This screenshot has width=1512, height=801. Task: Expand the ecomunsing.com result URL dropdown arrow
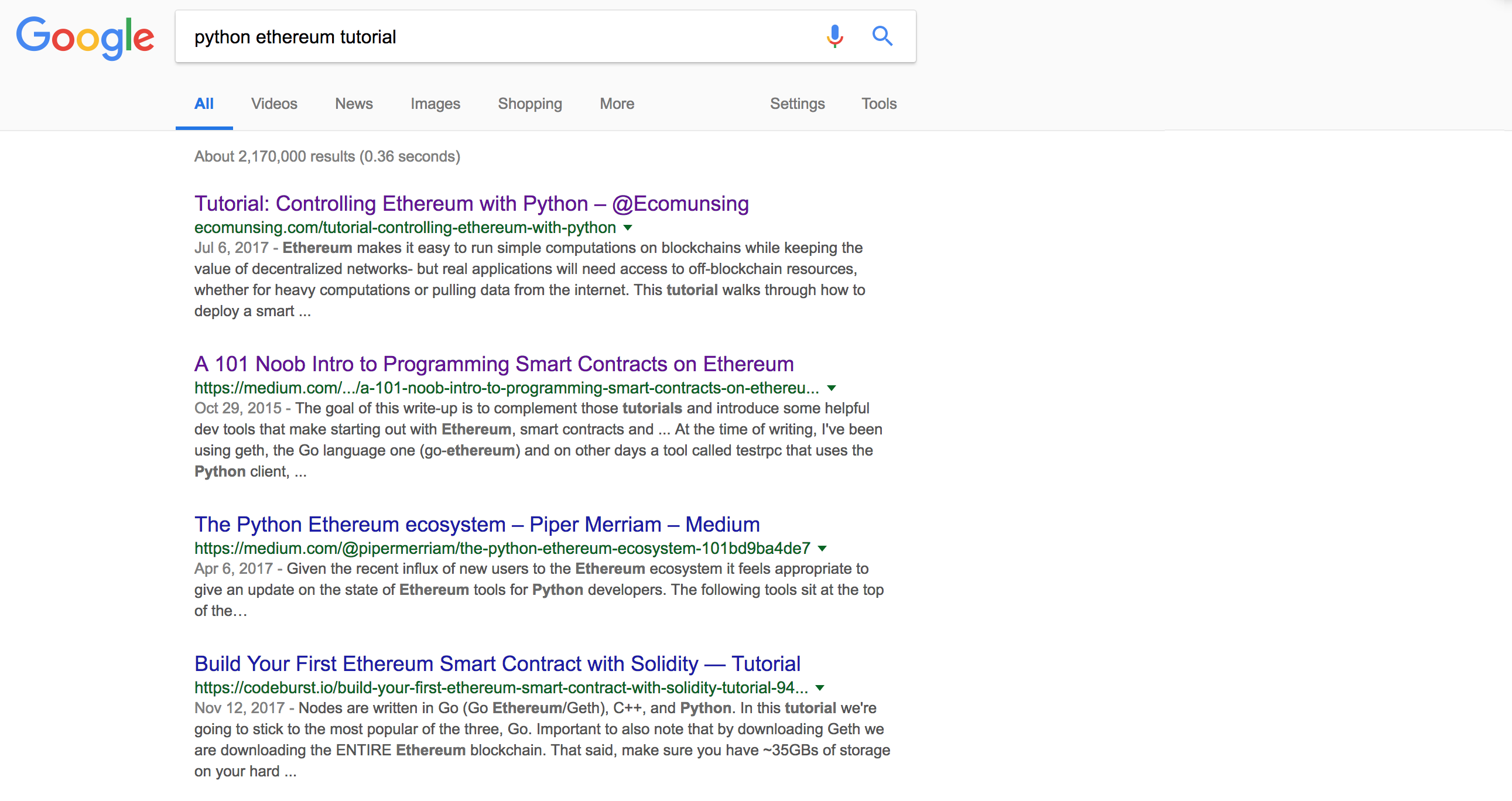point(627,228)
